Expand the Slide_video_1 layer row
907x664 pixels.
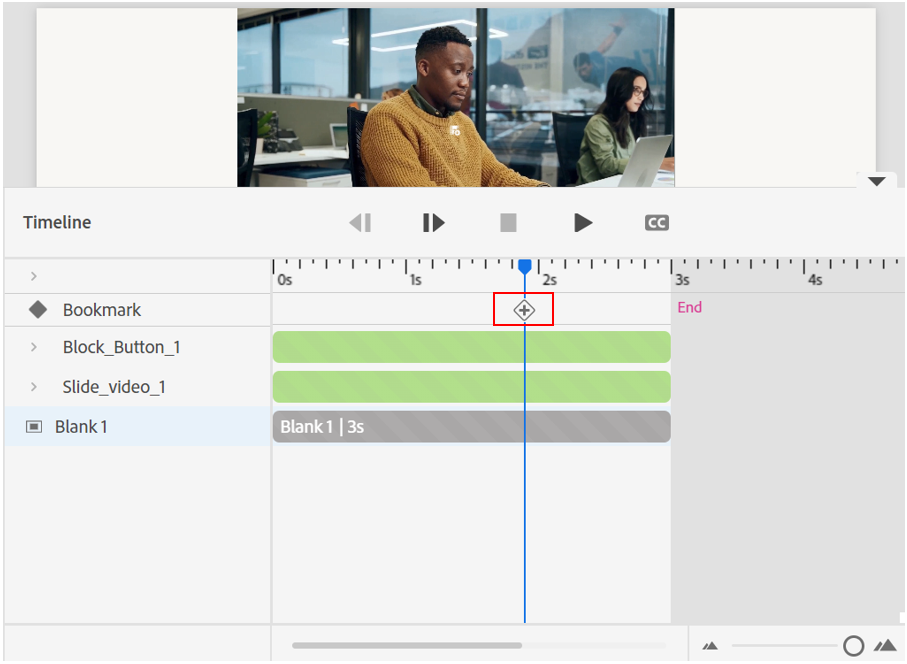tap(34, 387)
